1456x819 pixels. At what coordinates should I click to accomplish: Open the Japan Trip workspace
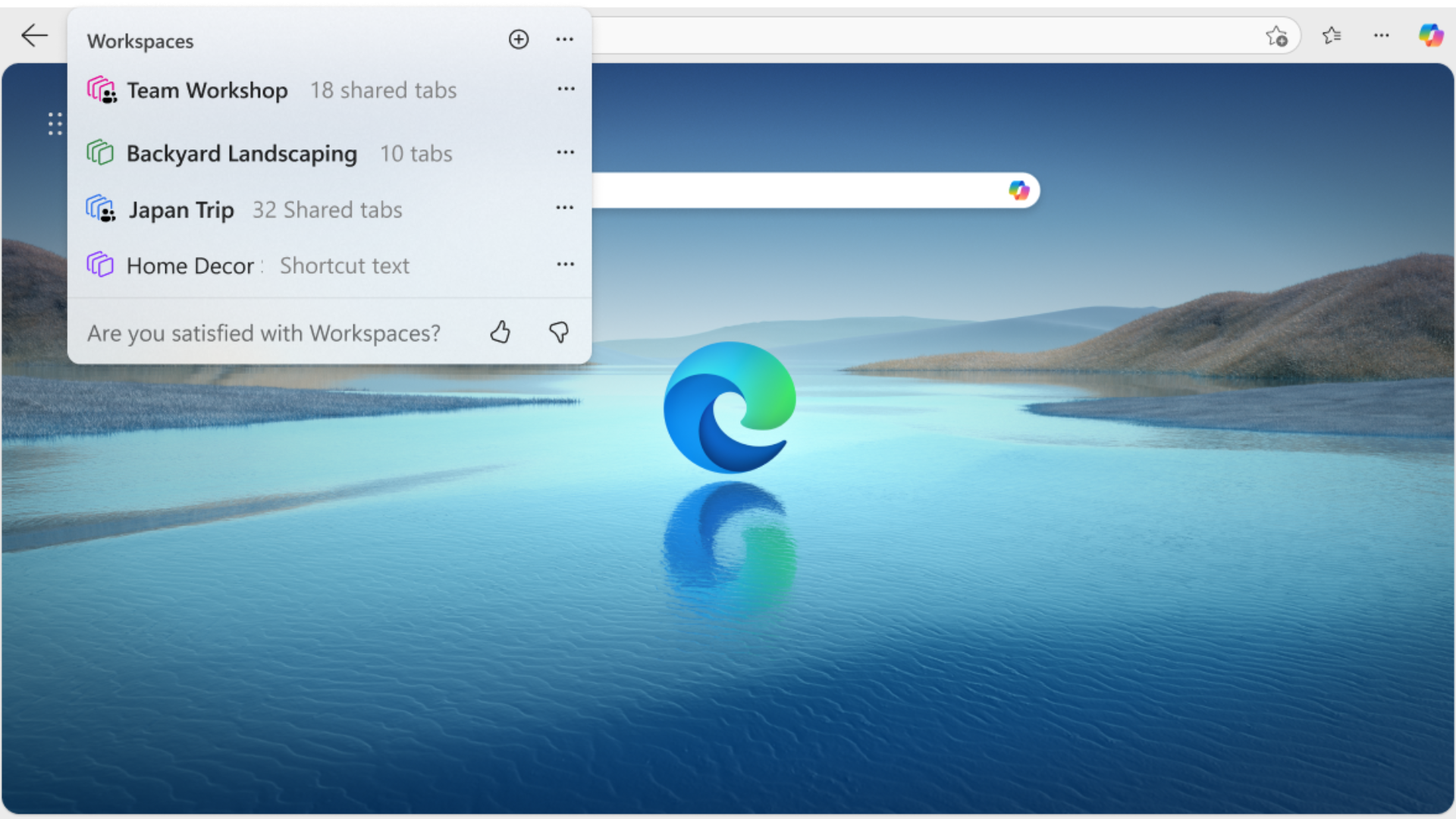180,210
